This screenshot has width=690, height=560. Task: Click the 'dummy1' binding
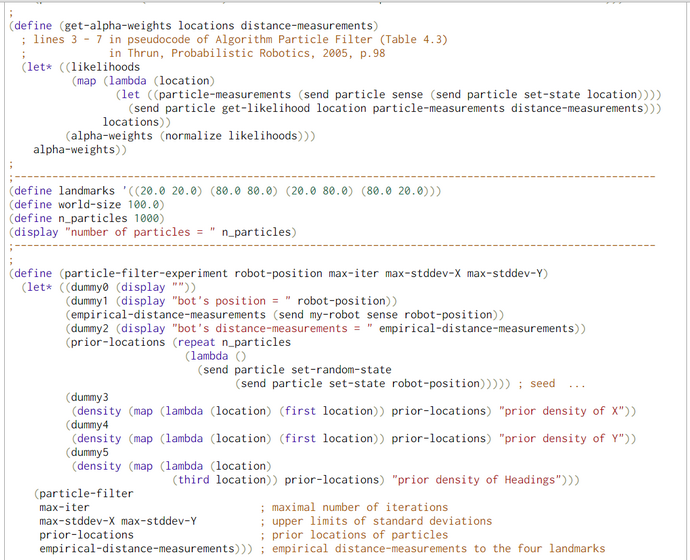point(90,301)
